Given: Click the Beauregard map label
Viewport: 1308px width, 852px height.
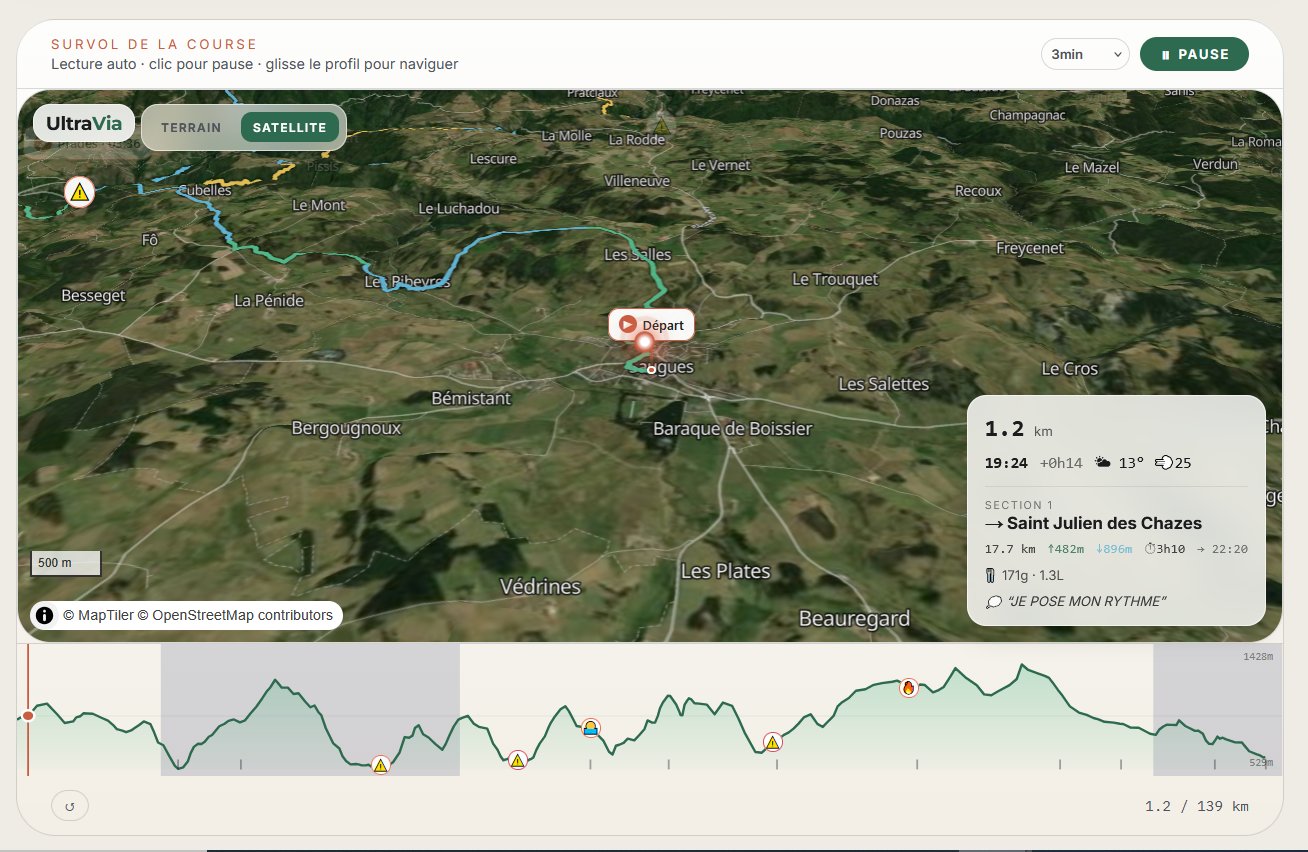Looking at the screenshot, I should 855,619.
